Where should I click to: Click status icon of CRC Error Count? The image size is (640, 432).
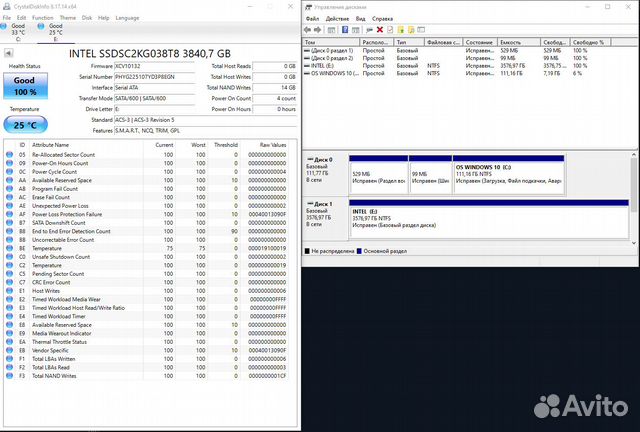tap(9, 282)
